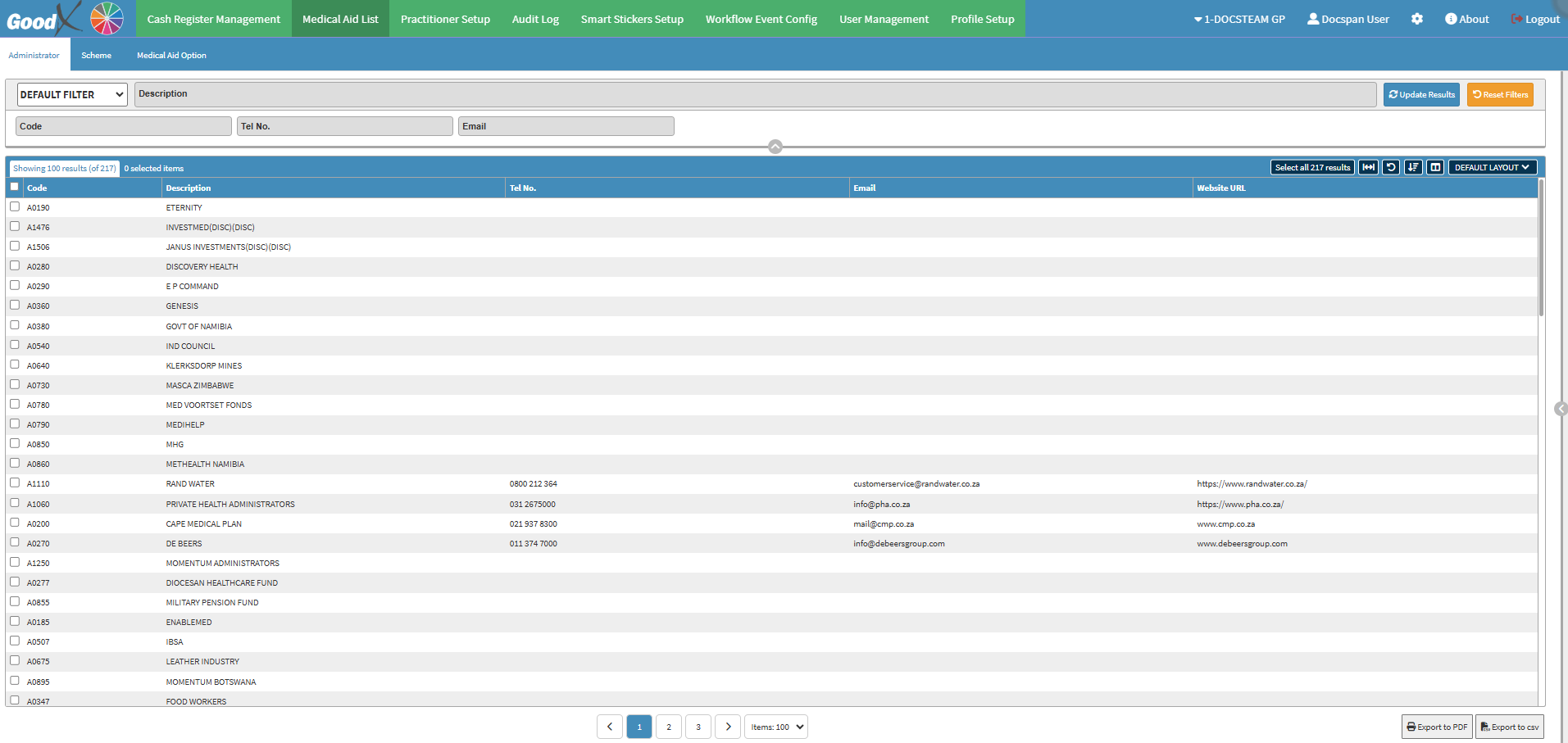The height and width of the screenshot is (743, 1568).
Task: Click Select all 217 results
Action: tap(1312, 167)
